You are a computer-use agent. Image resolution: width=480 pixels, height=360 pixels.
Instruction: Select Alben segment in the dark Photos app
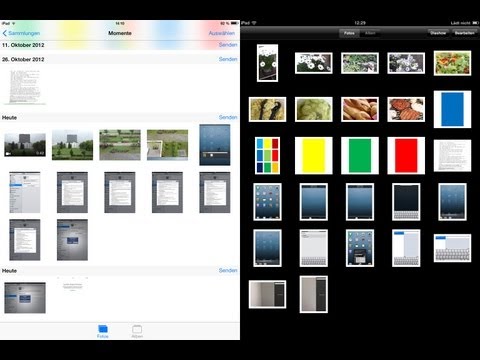point(370,33)
